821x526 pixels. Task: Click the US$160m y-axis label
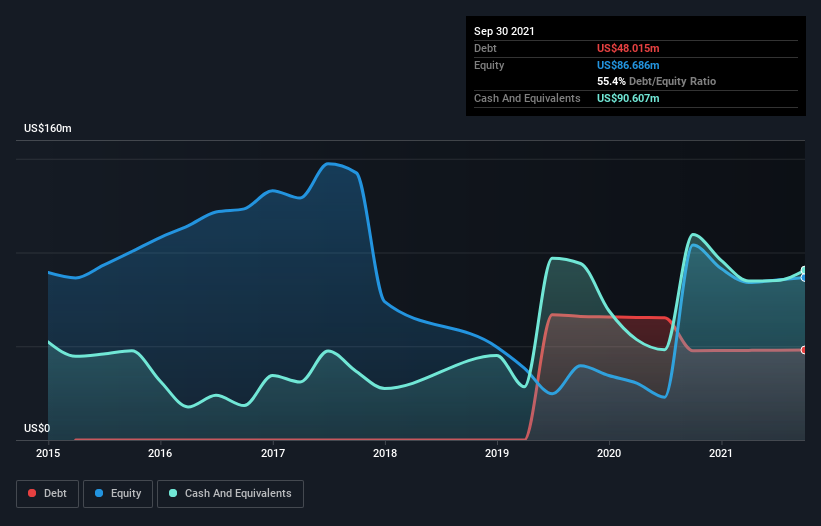[x=48, y=128]
